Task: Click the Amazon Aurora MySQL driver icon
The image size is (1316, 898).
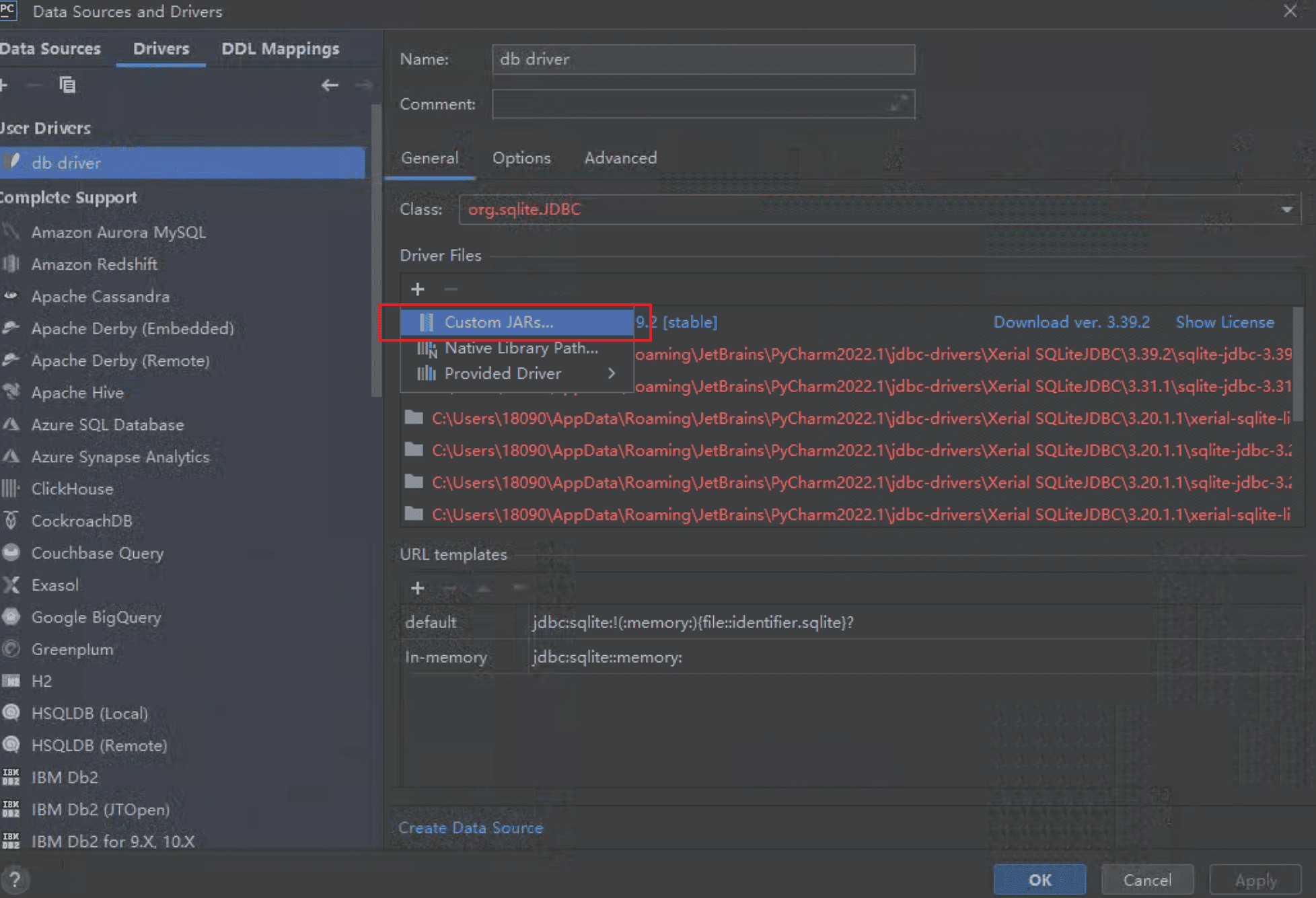Action: (11, 232)
